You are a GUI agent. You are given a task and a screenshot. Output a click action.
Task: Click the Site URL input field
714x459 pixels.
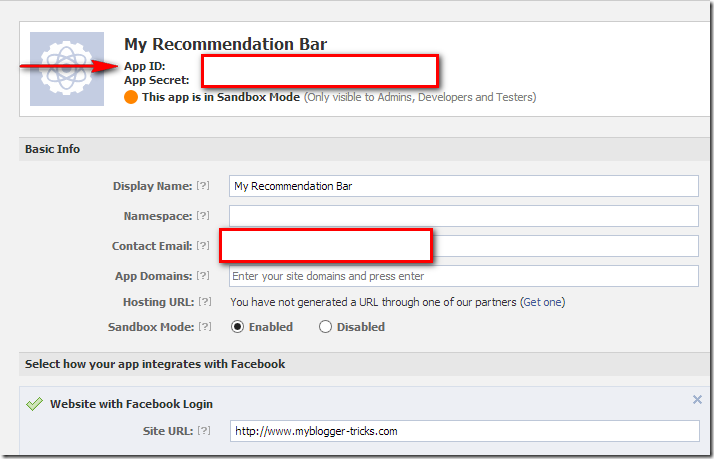(x=463, y=431)
